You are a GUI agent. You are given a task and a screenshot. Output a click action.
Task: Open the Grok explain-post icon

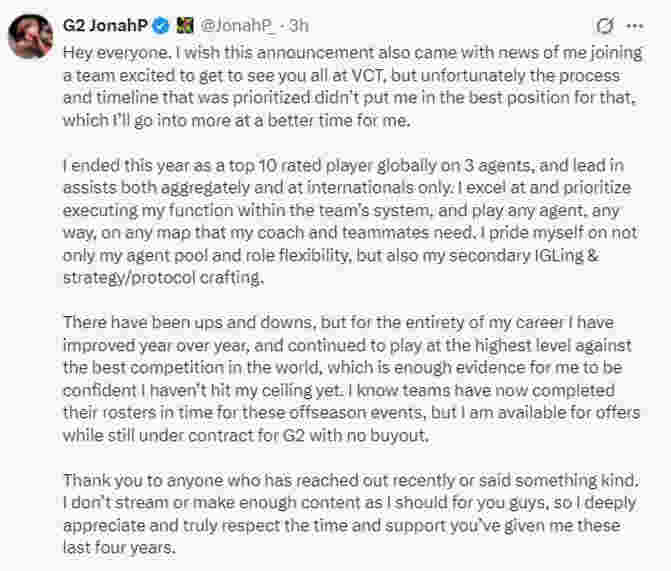(604, 25)
